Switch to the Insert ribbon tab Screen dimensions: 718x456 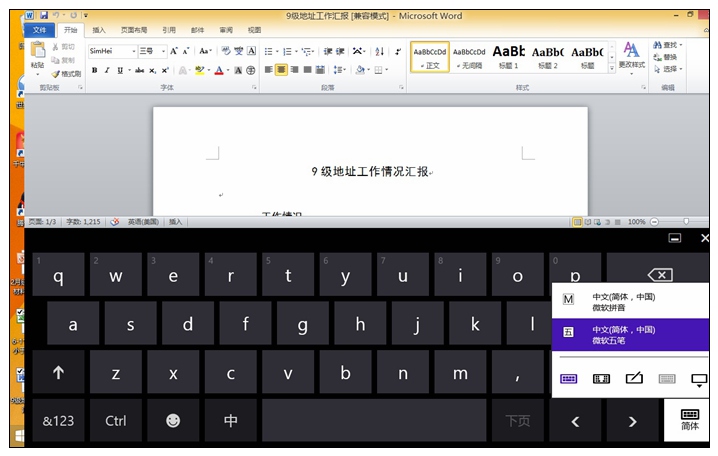pyautogui.click(x=98, y=30)
